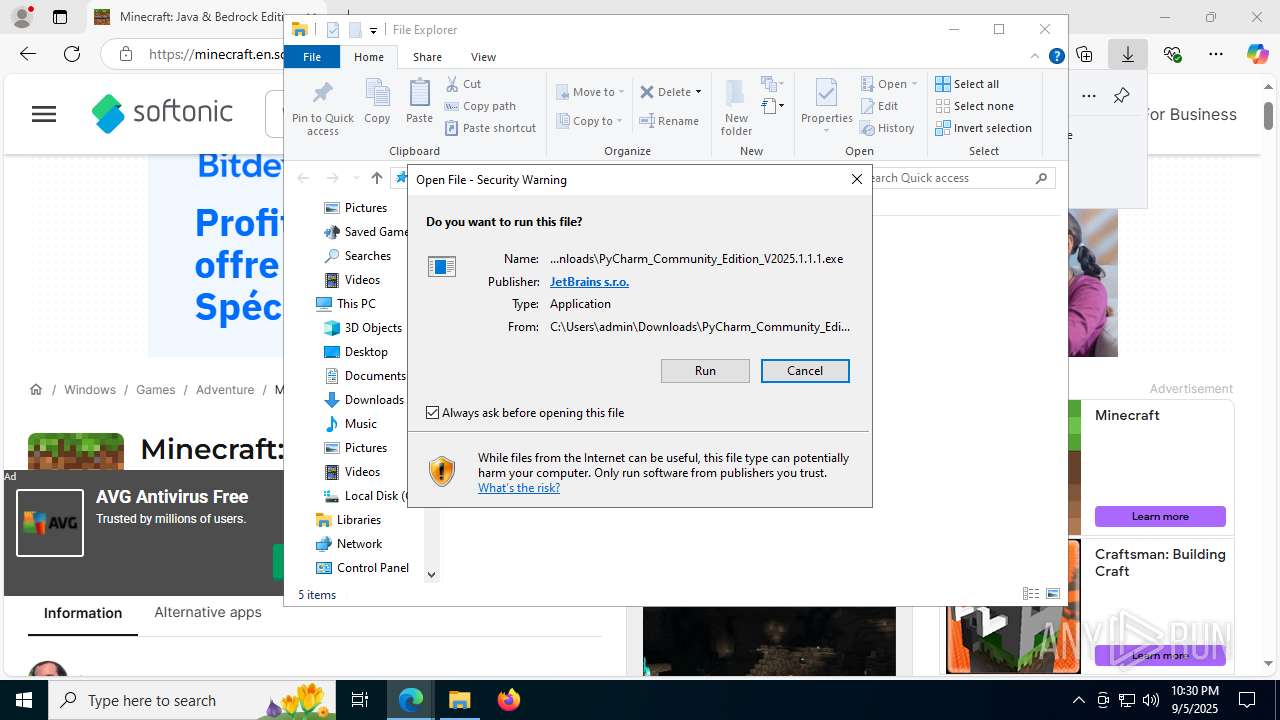Switch to Details view icon in status bar
The image size is (1280, 720).
pyautogui.click(x=1031, y=594)
